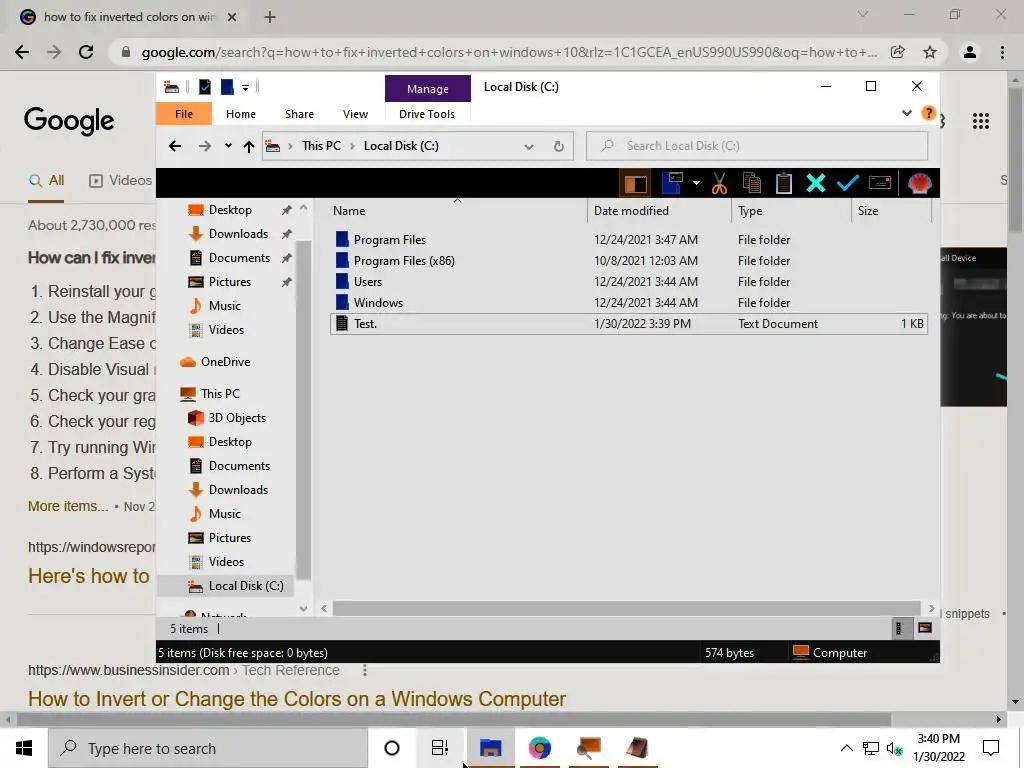
Task: Switch to the Home ribbon tab
Action: (x=241, y=114)
